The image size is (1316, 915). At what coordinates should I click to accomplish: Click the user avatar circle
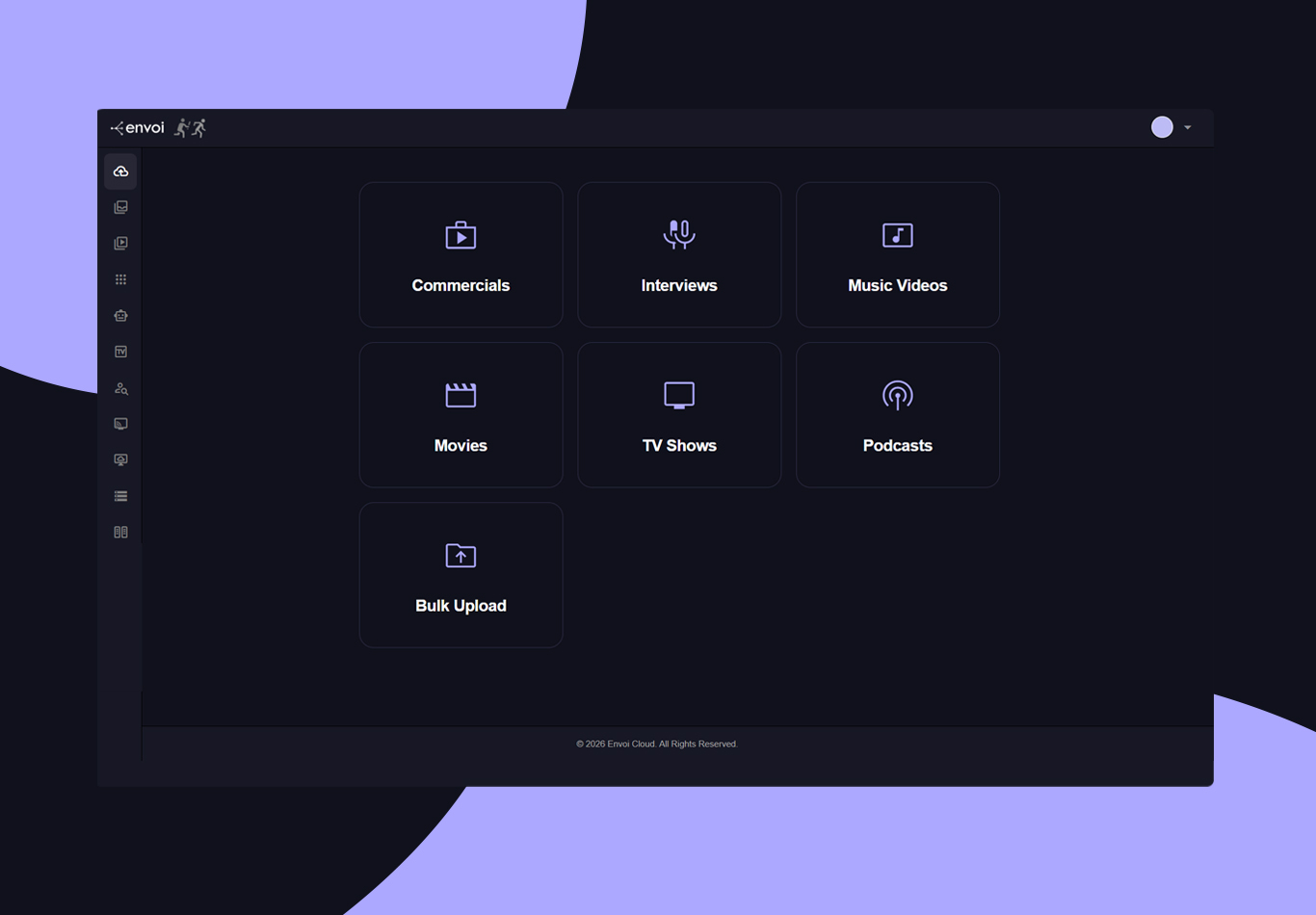point(1162,127)
